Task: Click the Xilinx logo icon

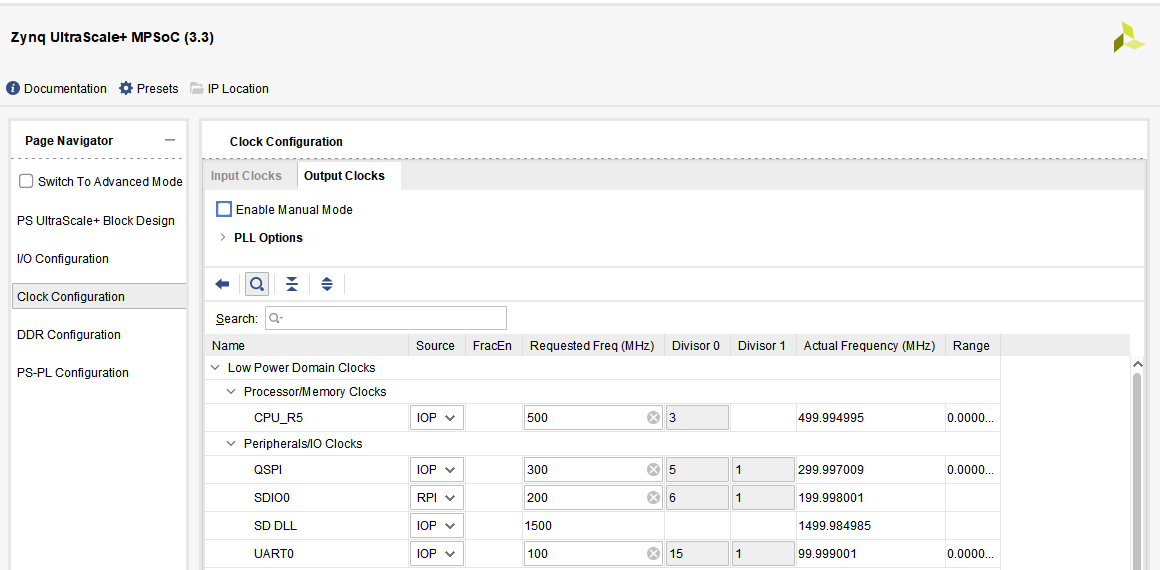Action: [1128, 37]
